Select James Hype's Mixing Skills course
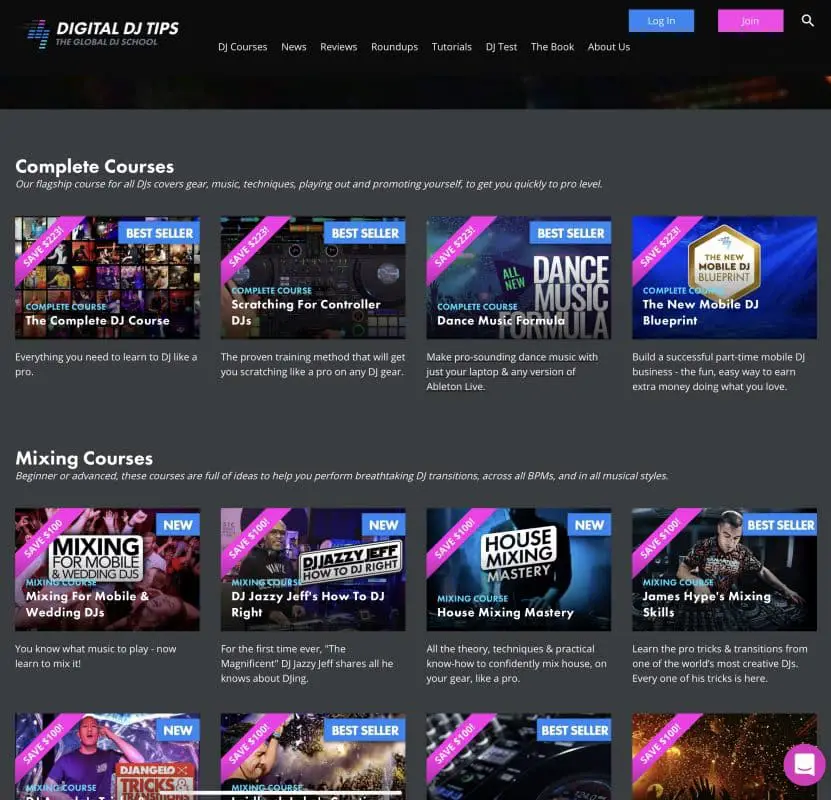 724,570
